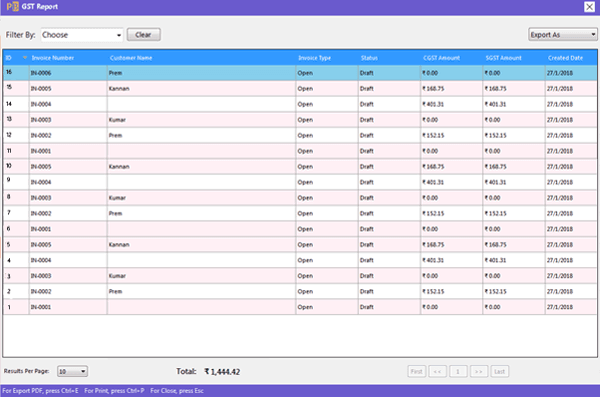Click the CGST Amount column header
This screenshot has height=397, width=600.
tap(441, 58)
